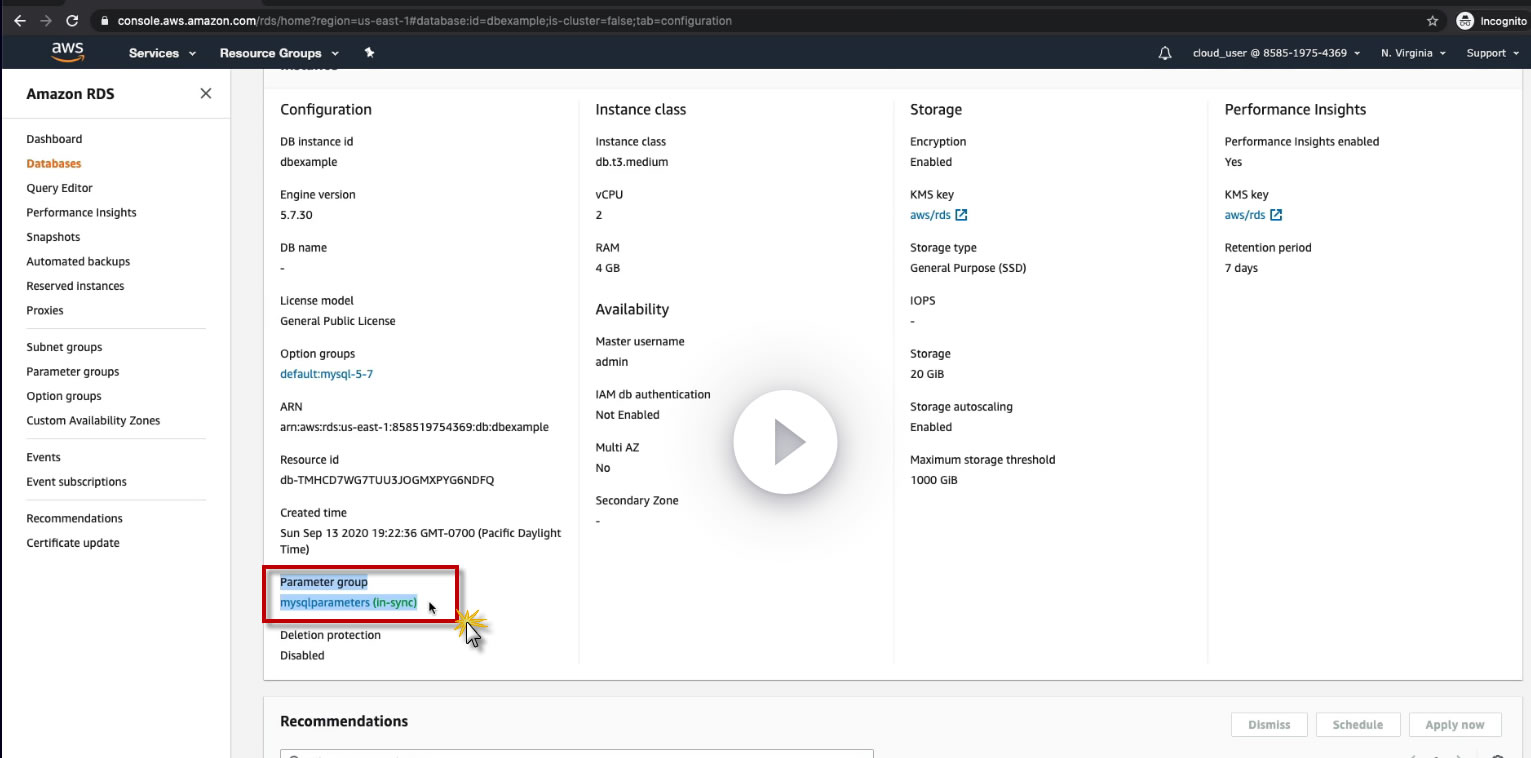The width and height of the screenshot is (1531, 758).
Task: Click the IAM db authentication value Not Enabled
Action: (x=628, y=415)
